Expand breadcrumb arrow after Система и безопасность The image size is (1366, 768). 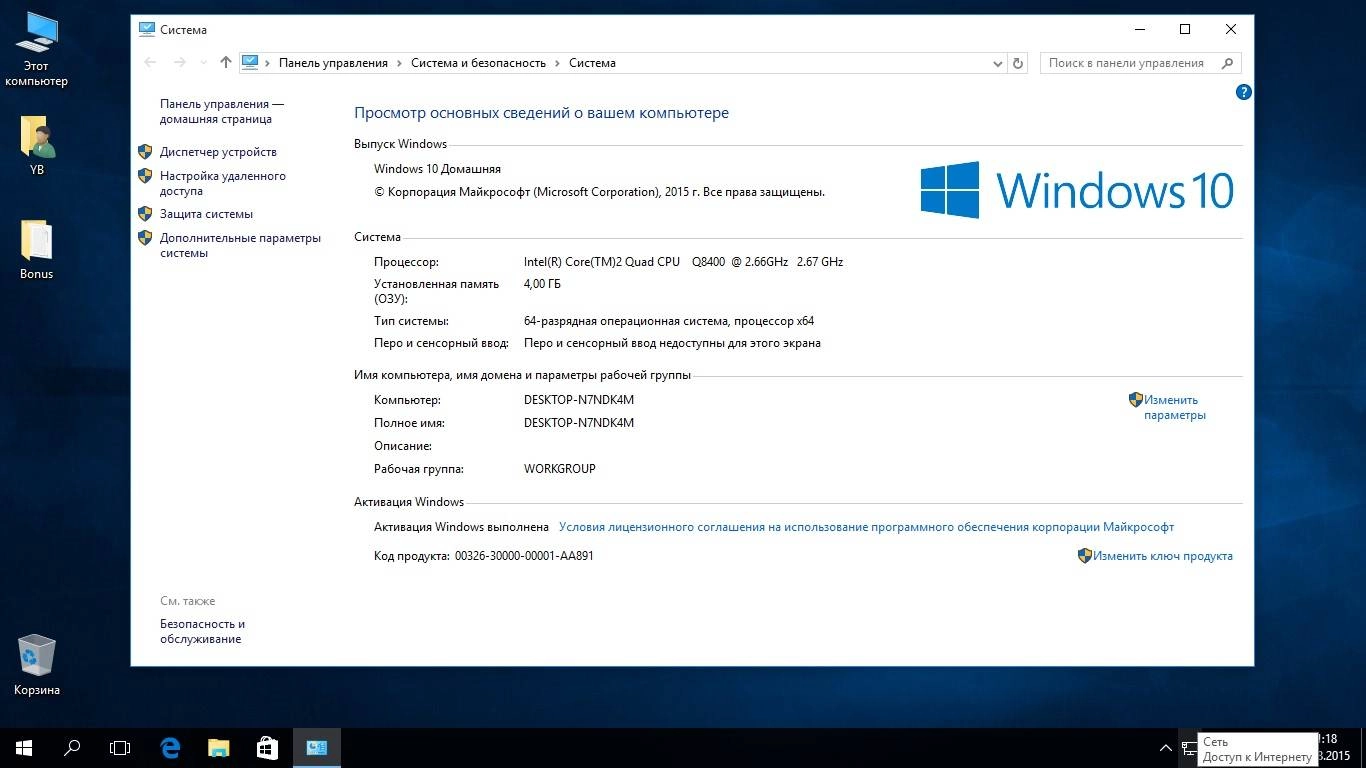tap(558, 63)
